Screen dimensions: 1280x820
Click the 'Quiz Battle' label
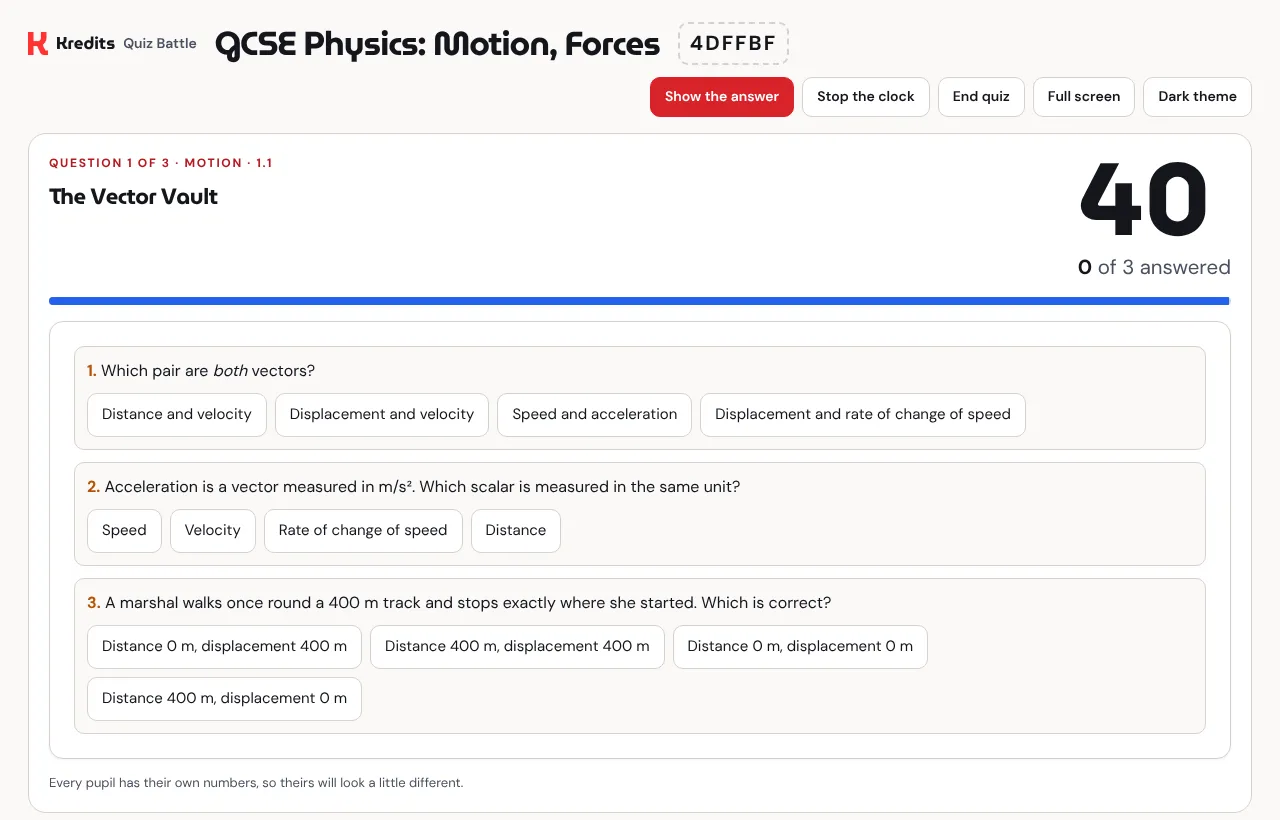[x=160, y=44]
